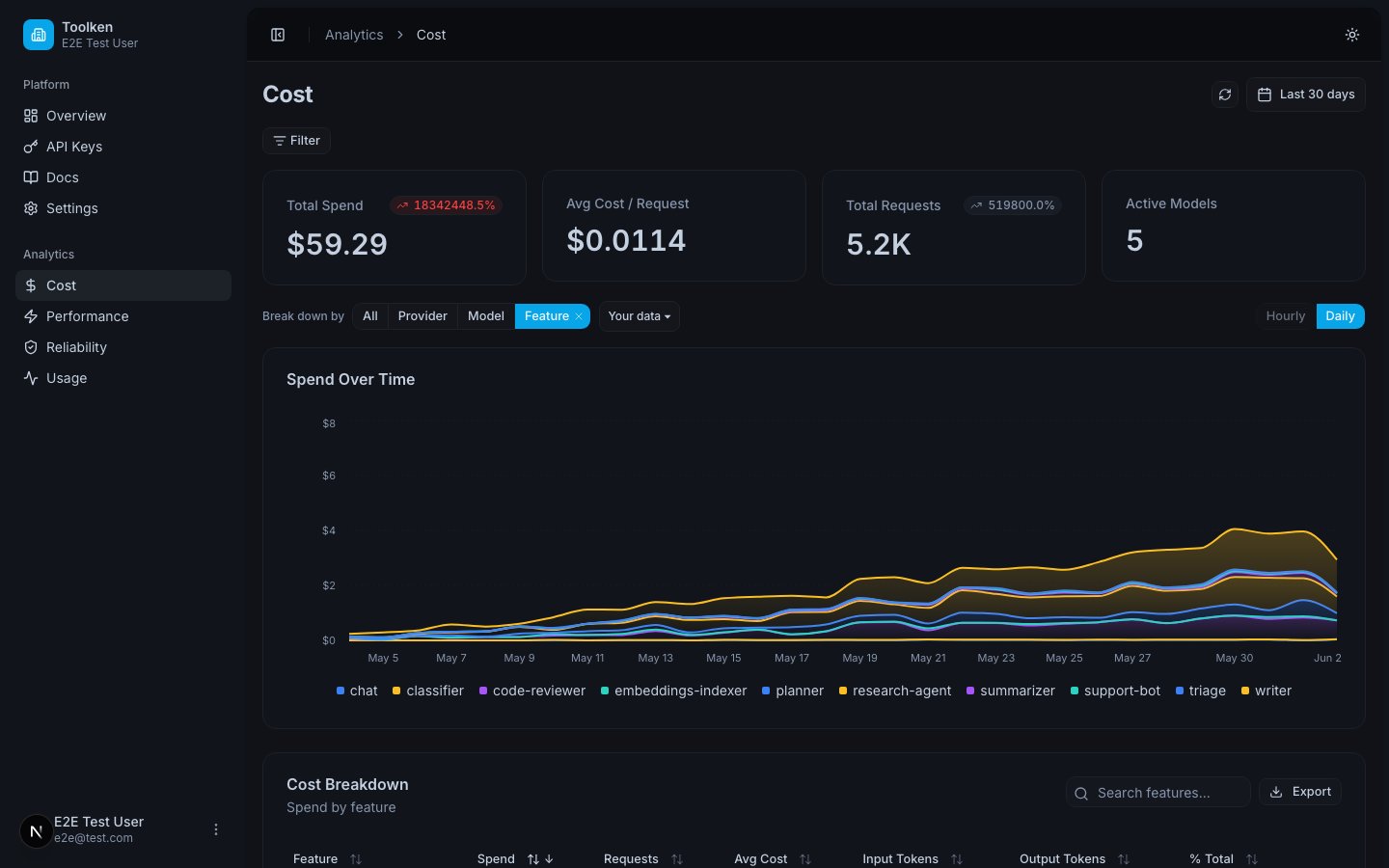Open Last 30 days date range picker
The width and height of the screenshot is (1389, 868).
[1306, 95]
